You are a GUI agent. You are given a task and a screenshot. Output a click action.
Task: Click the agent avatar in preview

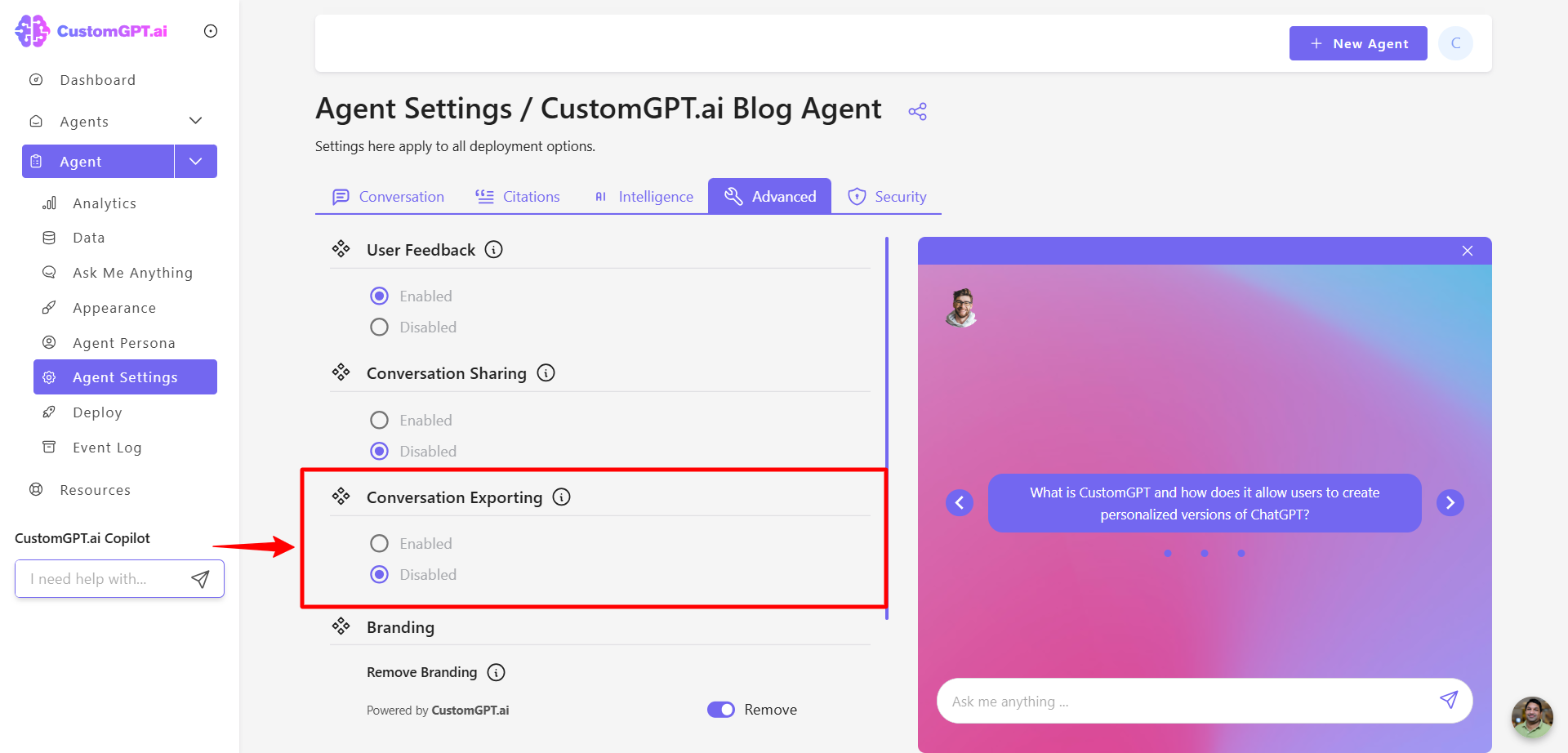tap(962, 308)
